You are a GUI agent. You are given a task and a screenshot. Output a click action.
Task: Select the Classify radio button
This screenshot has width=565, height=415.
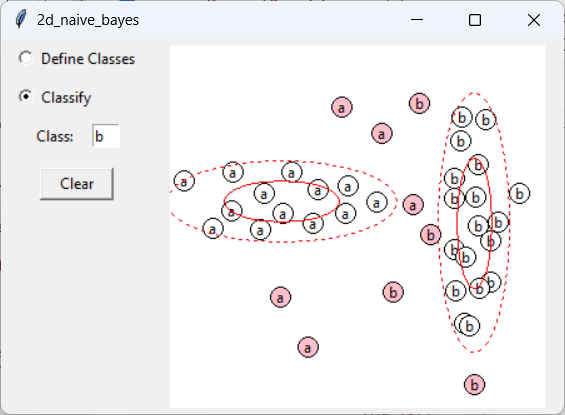tap(26, 97)
